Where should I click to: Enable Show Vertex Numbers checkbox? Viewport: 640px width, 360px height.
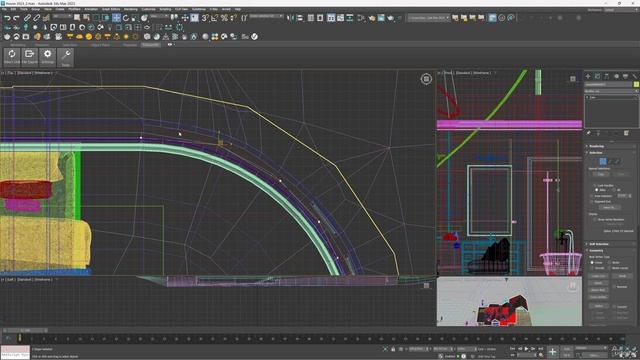pyautogui.click(x=596, y=219)
